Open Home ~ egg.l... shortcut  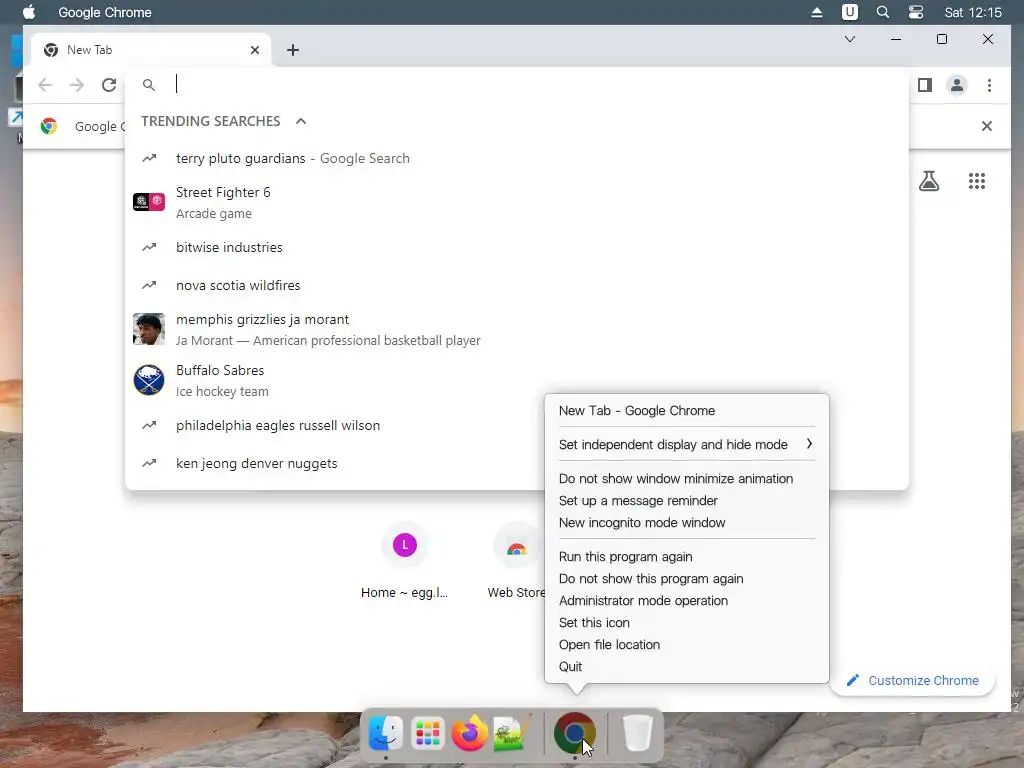coord(404,562)
